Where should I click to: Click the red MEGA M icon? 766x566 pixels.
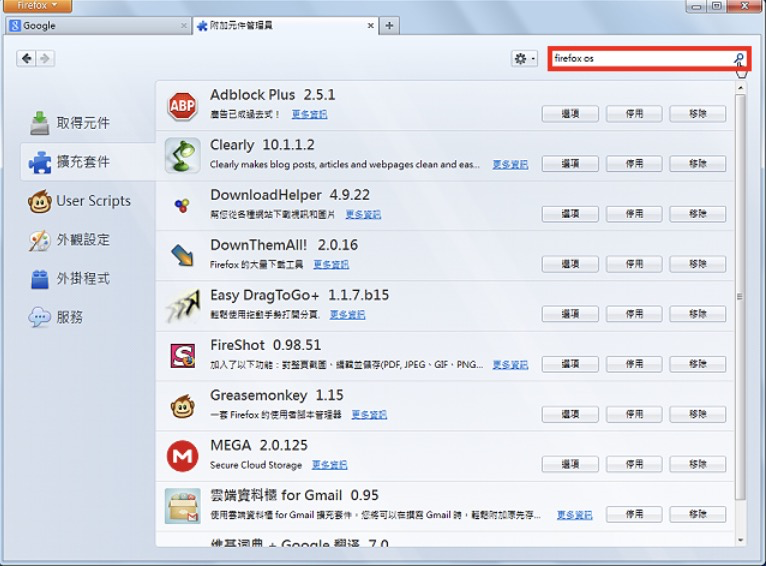pyautogui.click(x=182, y=456)
